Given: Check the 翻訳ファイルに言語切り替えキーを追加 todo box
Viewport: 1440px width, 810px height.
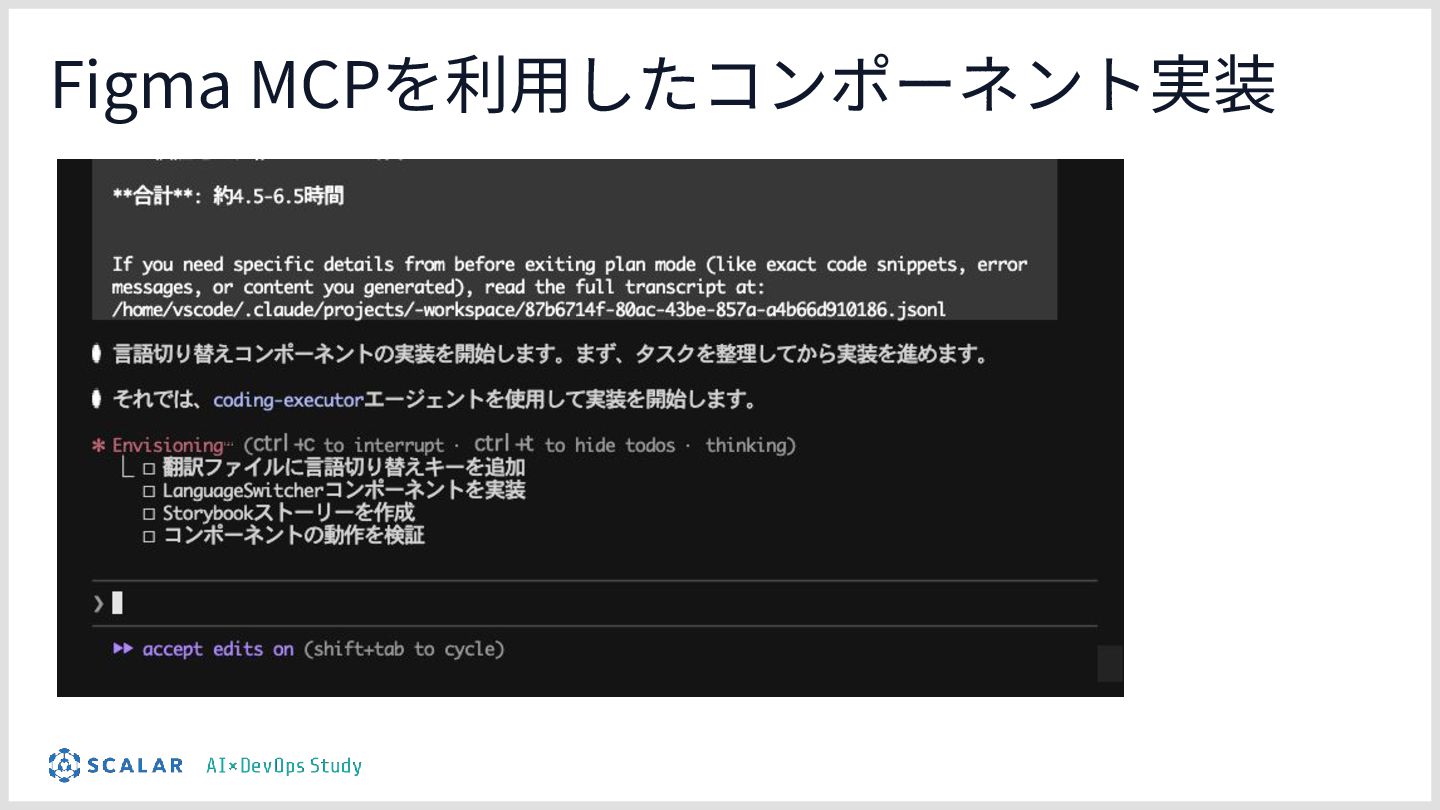Looking at the screenshot, I should pos(149,468).
